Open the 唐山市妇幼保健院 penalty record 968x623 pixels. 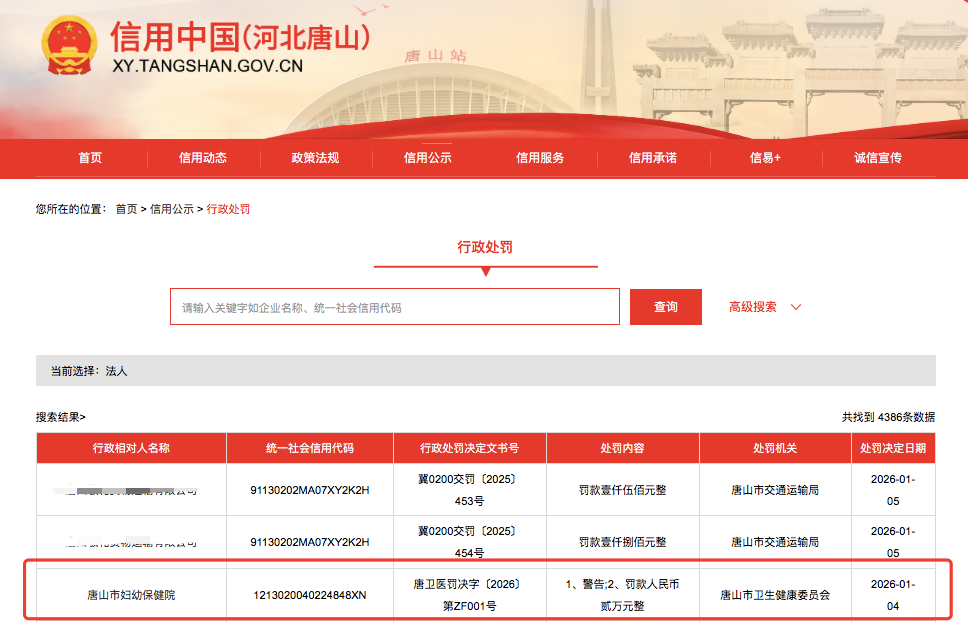pyautogui.click(x=131, y=595)
